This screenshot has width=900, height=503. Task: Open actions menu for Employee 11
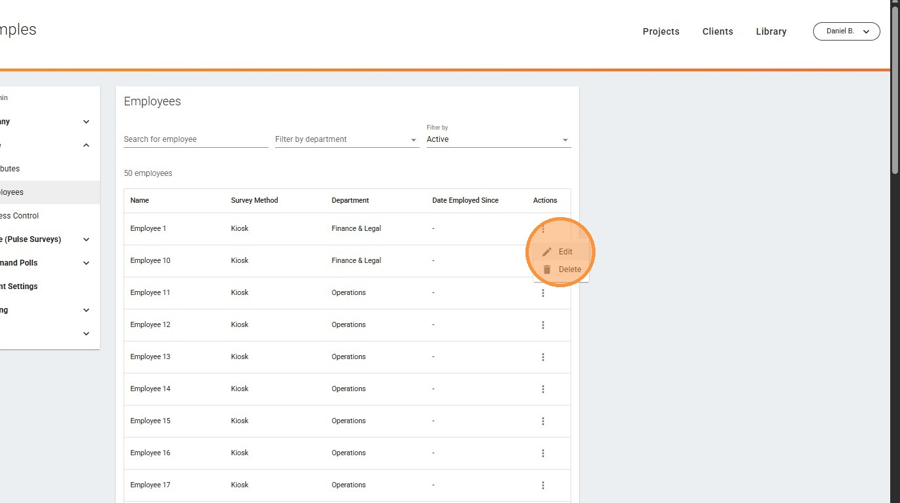coord(542,293)
